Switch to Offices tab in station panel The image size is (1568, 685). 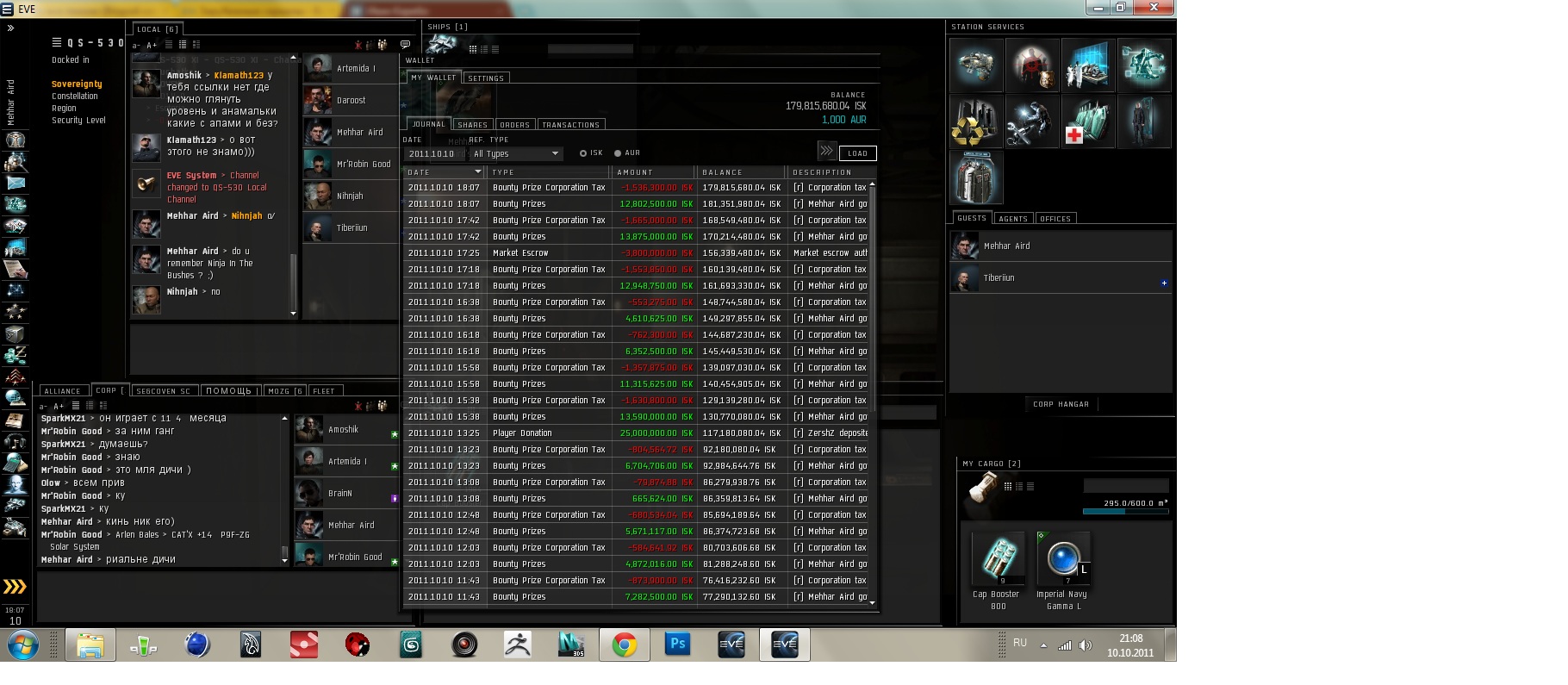click(x=1055, y=219)
